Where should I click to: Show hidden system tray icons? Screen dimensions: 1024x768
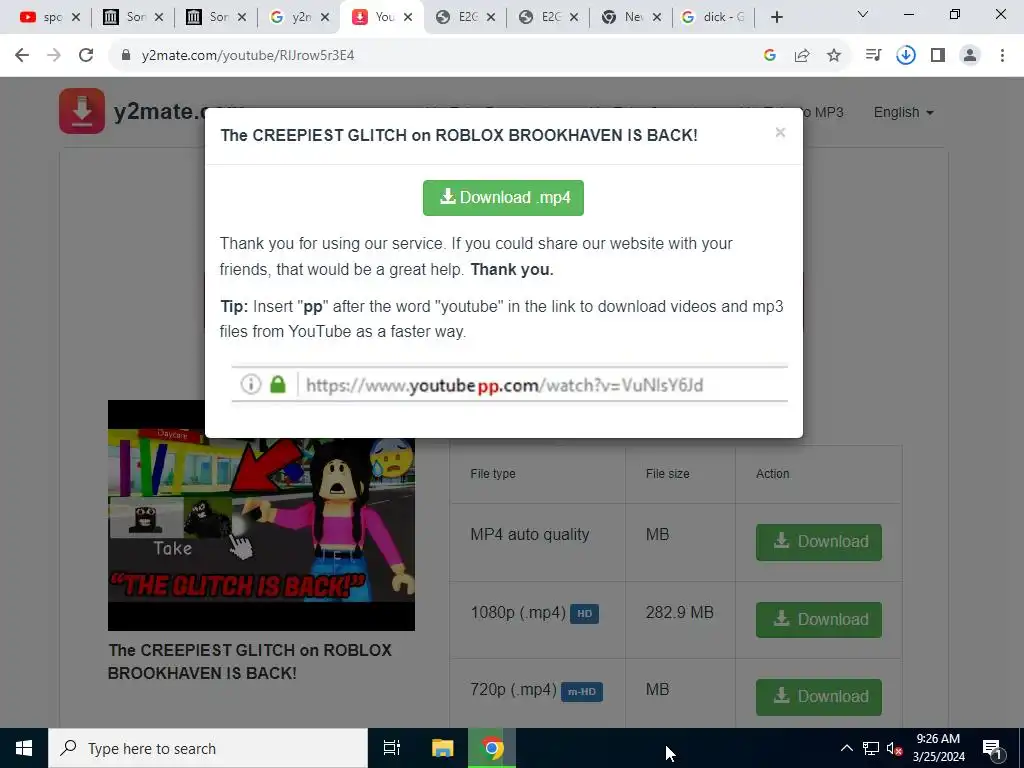[x=846, y=748]
